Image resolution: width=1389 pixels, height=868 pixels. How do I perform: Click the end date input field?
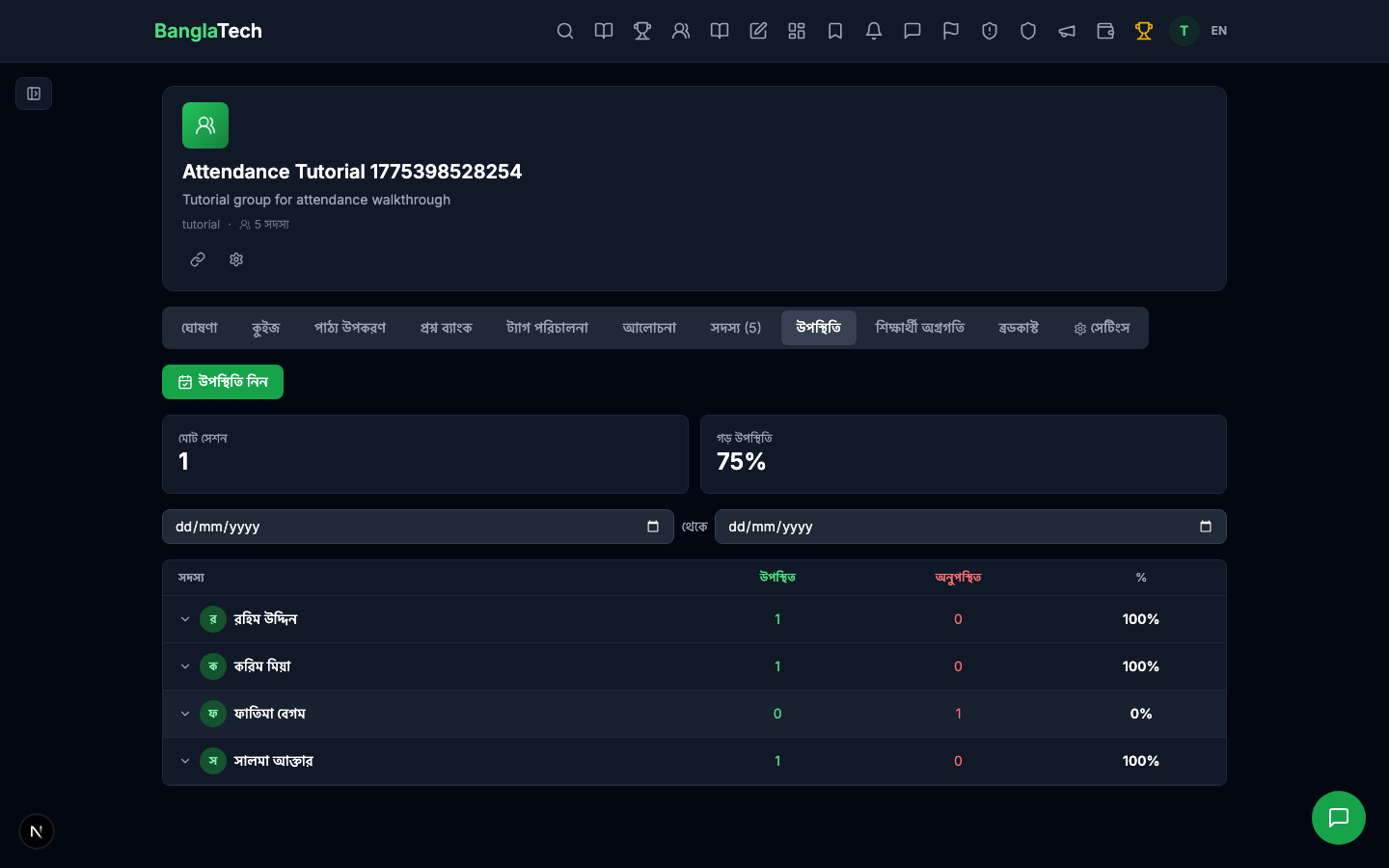coord(955,527)
